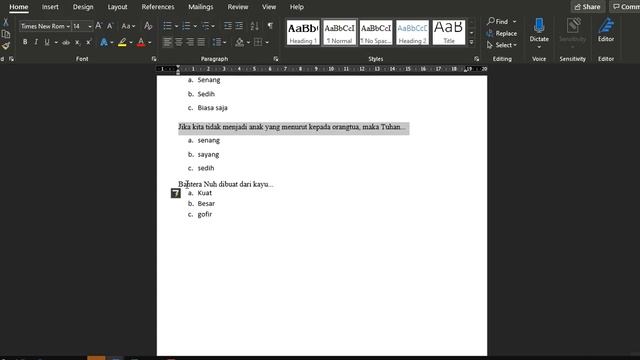Apply yellow text highlight color

coord(122,42)
